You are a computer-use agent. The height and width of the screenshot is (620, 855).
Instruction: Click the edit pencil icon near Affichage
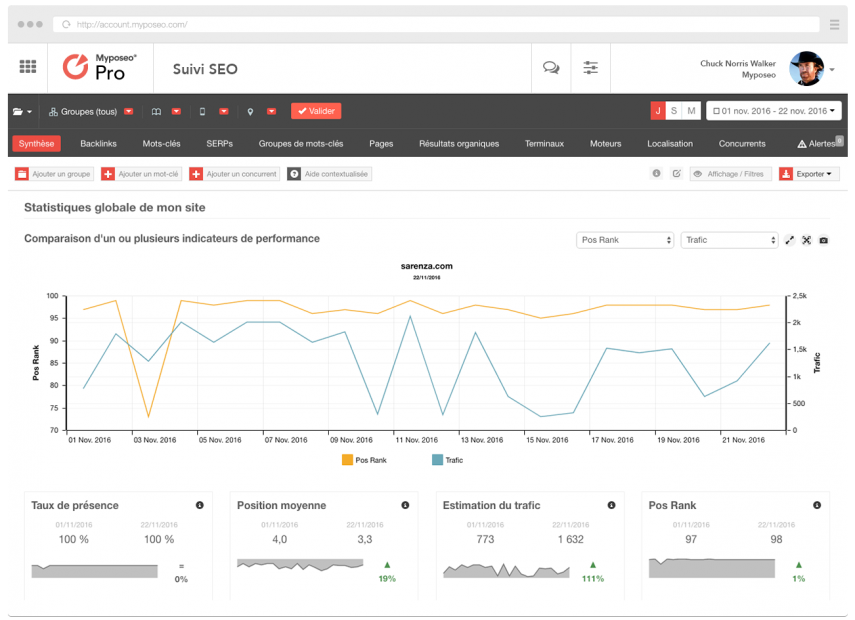(676, 174)
